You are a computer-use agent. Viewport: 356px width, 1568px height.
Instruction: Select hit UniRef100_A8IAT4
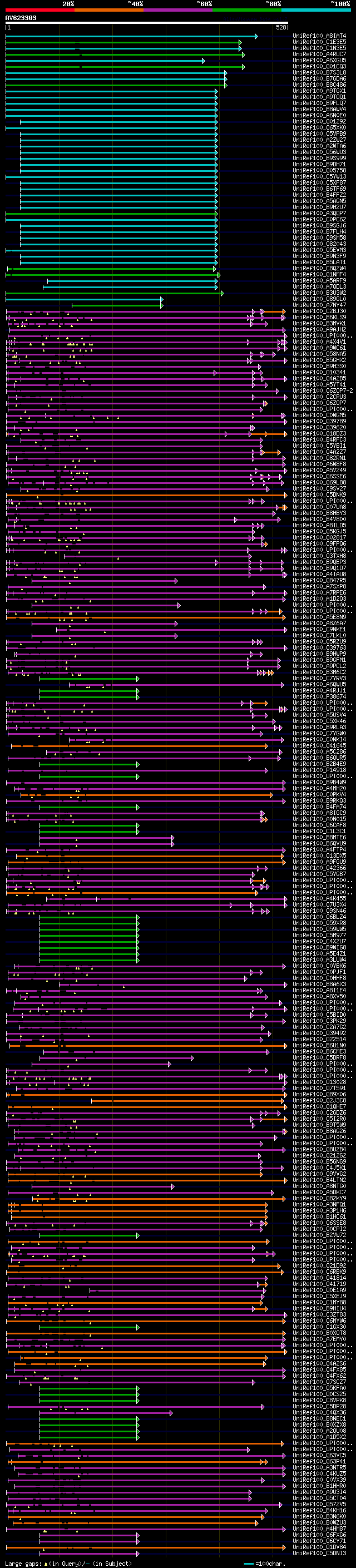pos(319,36)
